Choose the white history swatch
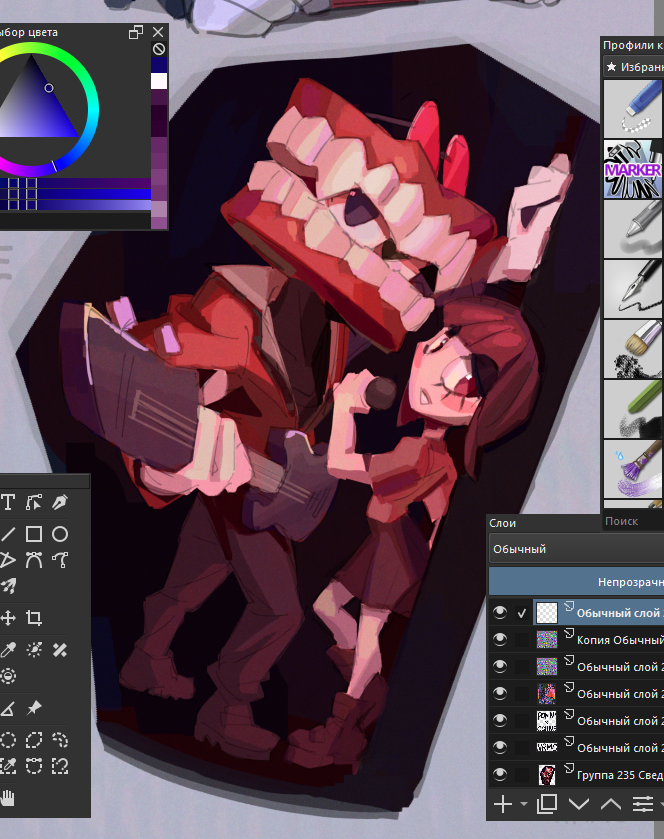The height and width of the screenshot is (839, 664). click(x=159, y=81)
